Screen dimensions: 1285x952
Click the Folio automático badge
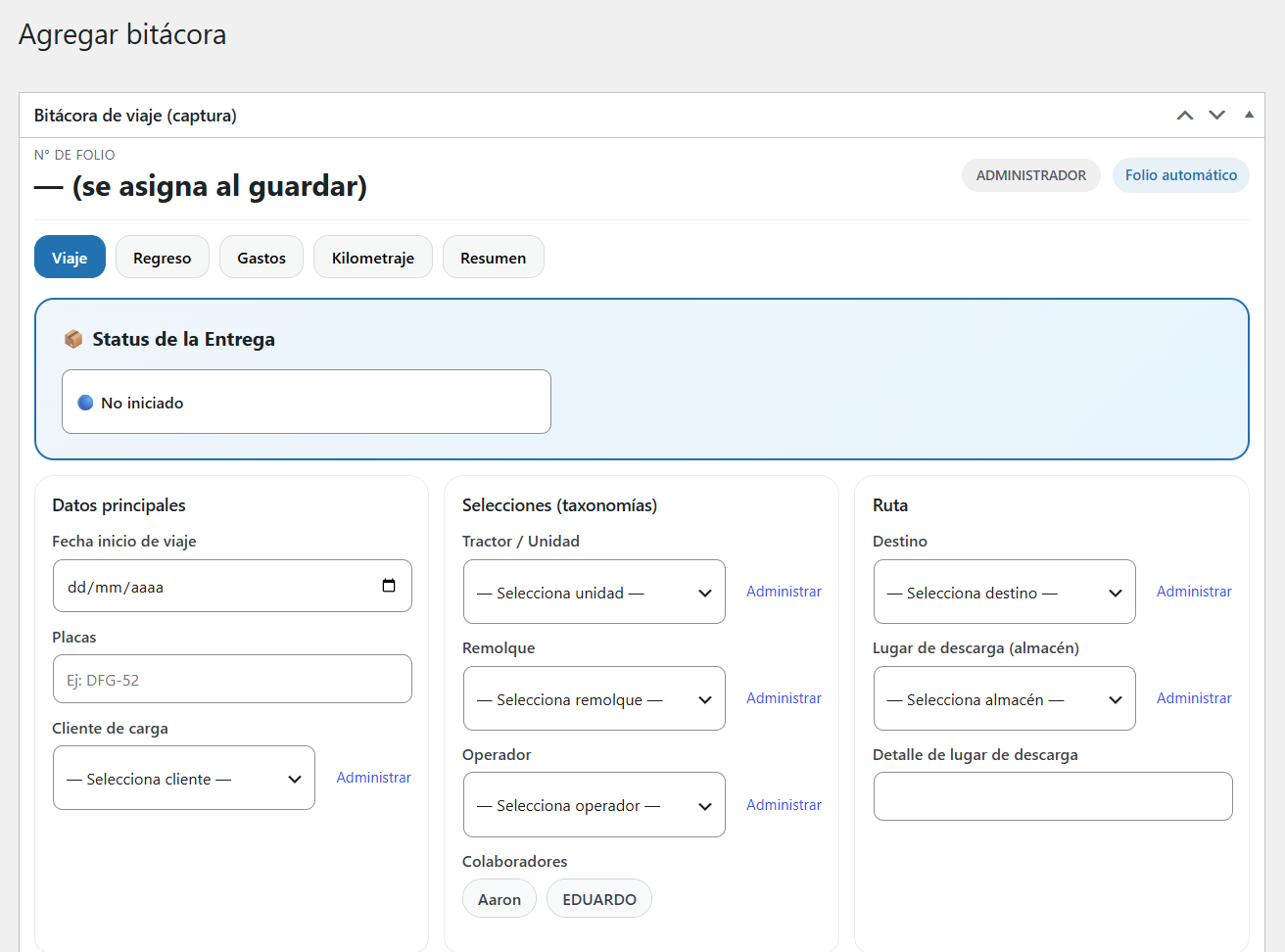1181,175
